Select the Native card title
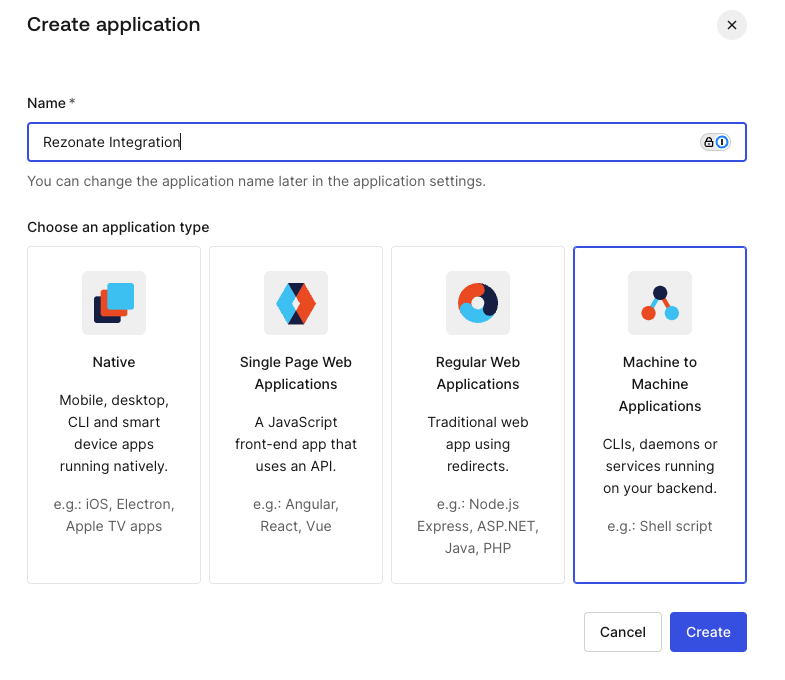Viewport: 785px width, 680px height. tap(114, 362)
